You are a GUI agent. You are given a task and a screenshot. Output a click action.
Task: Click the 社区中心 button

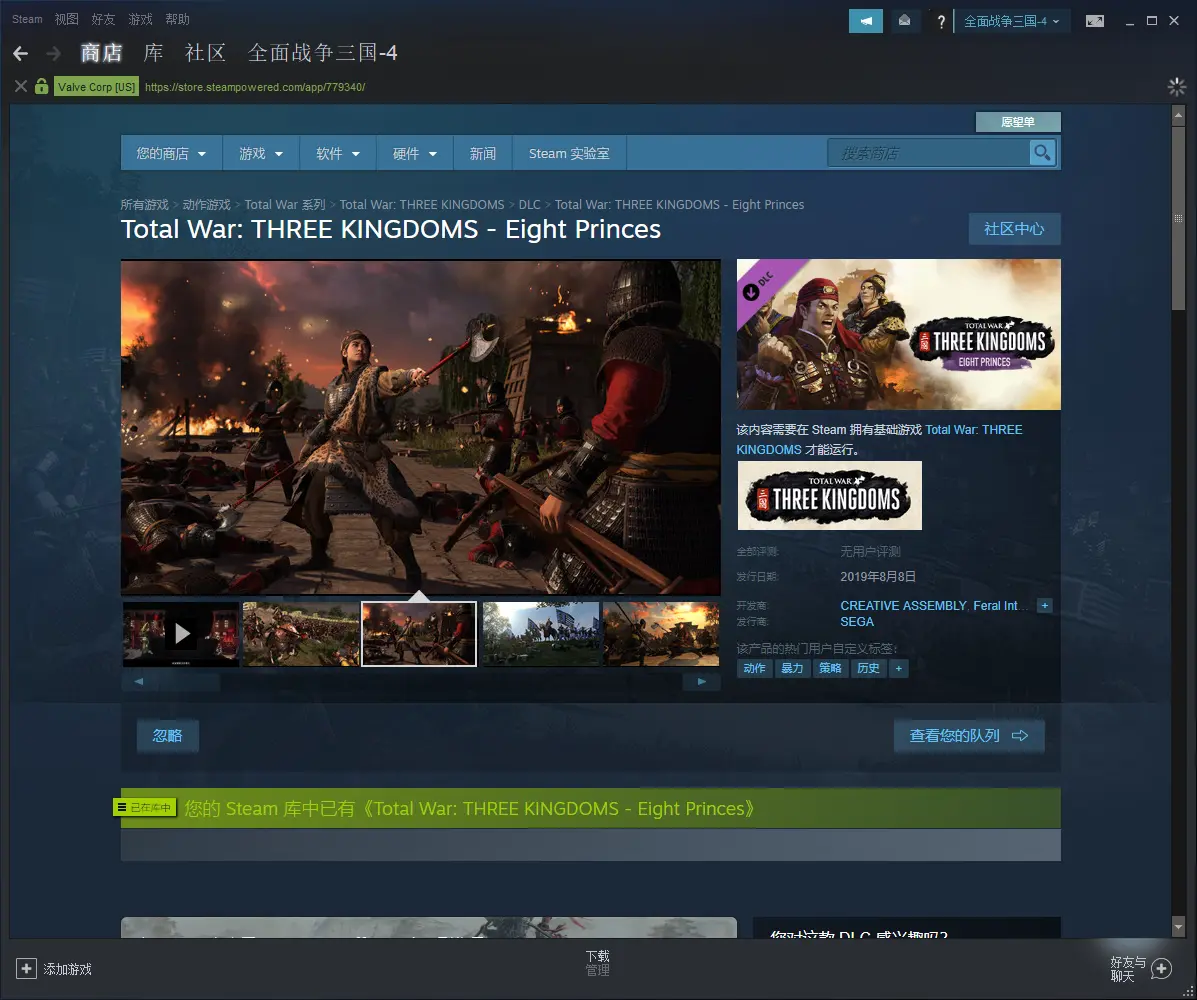[1014, 229]
